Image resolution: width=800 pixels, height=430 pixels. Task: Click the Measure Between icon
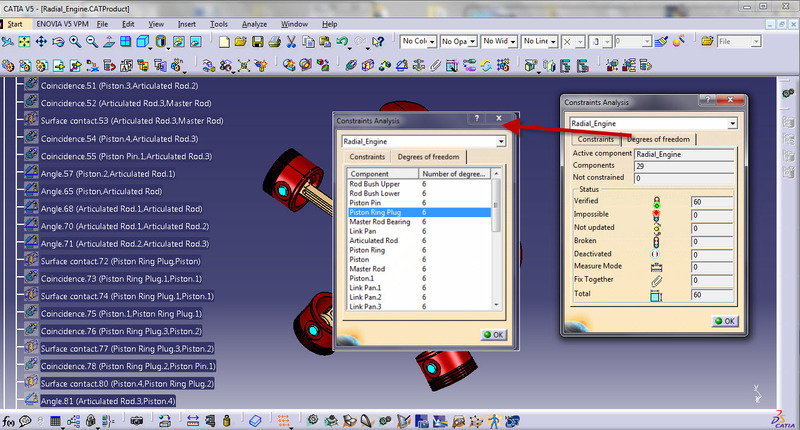tap(193, 421)
